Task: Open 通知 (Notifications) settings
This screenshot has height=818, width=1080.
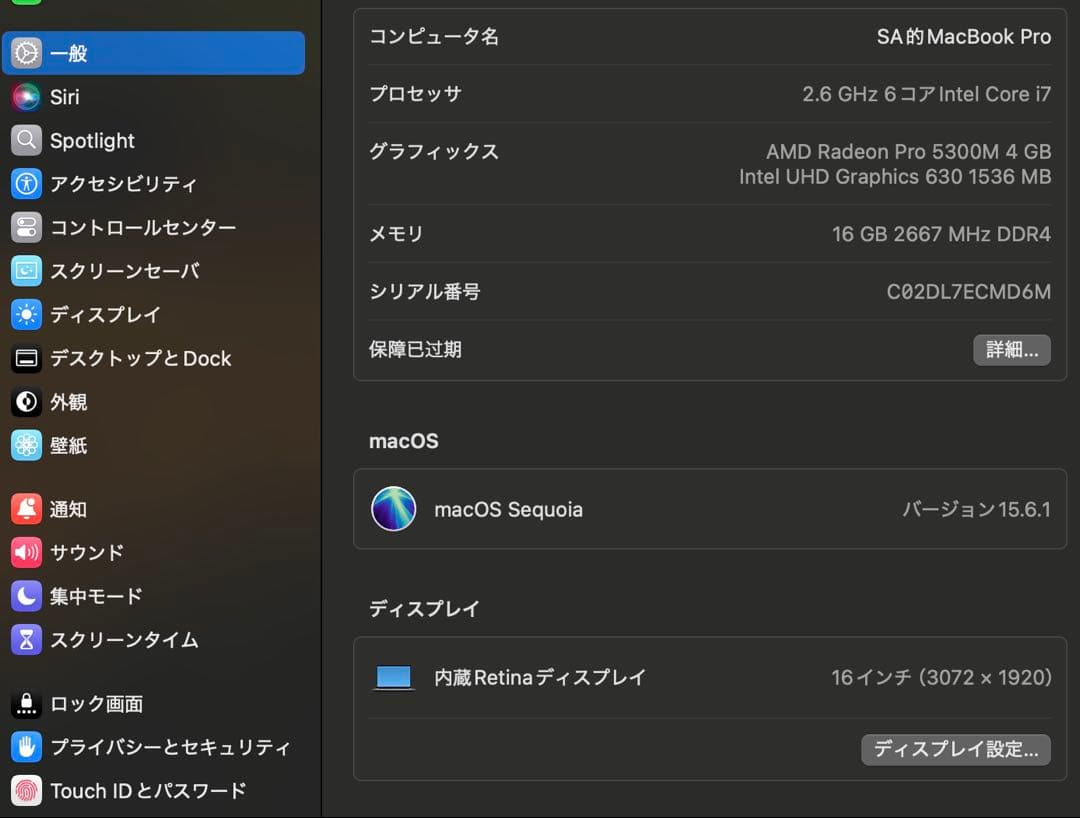Action: 70,509
